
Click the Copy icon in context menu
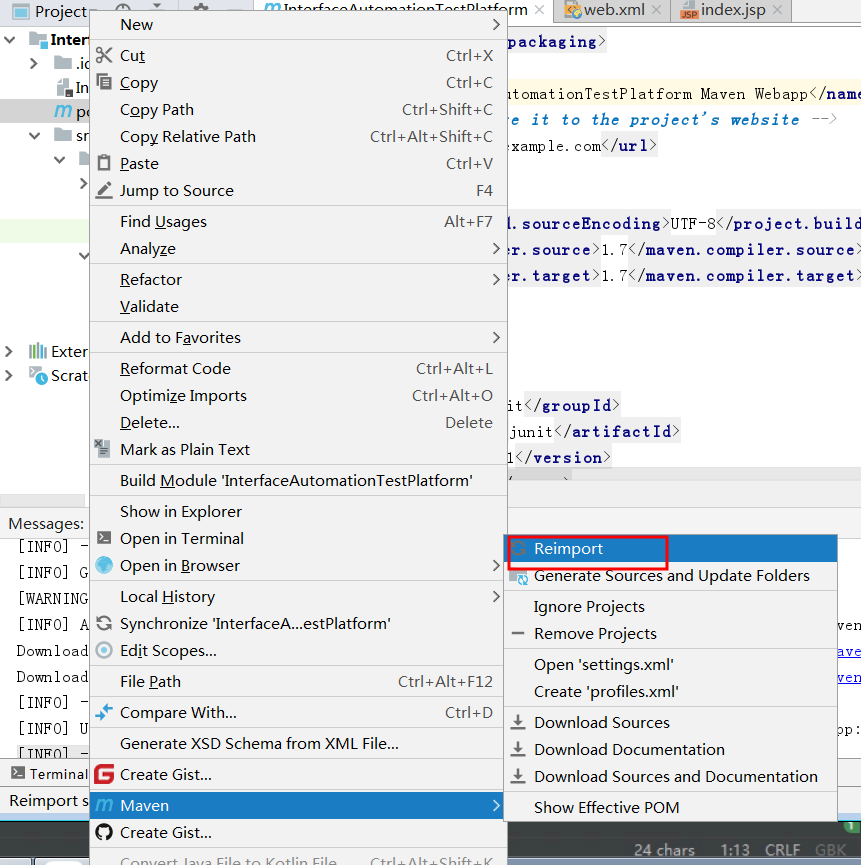[104, 82]
